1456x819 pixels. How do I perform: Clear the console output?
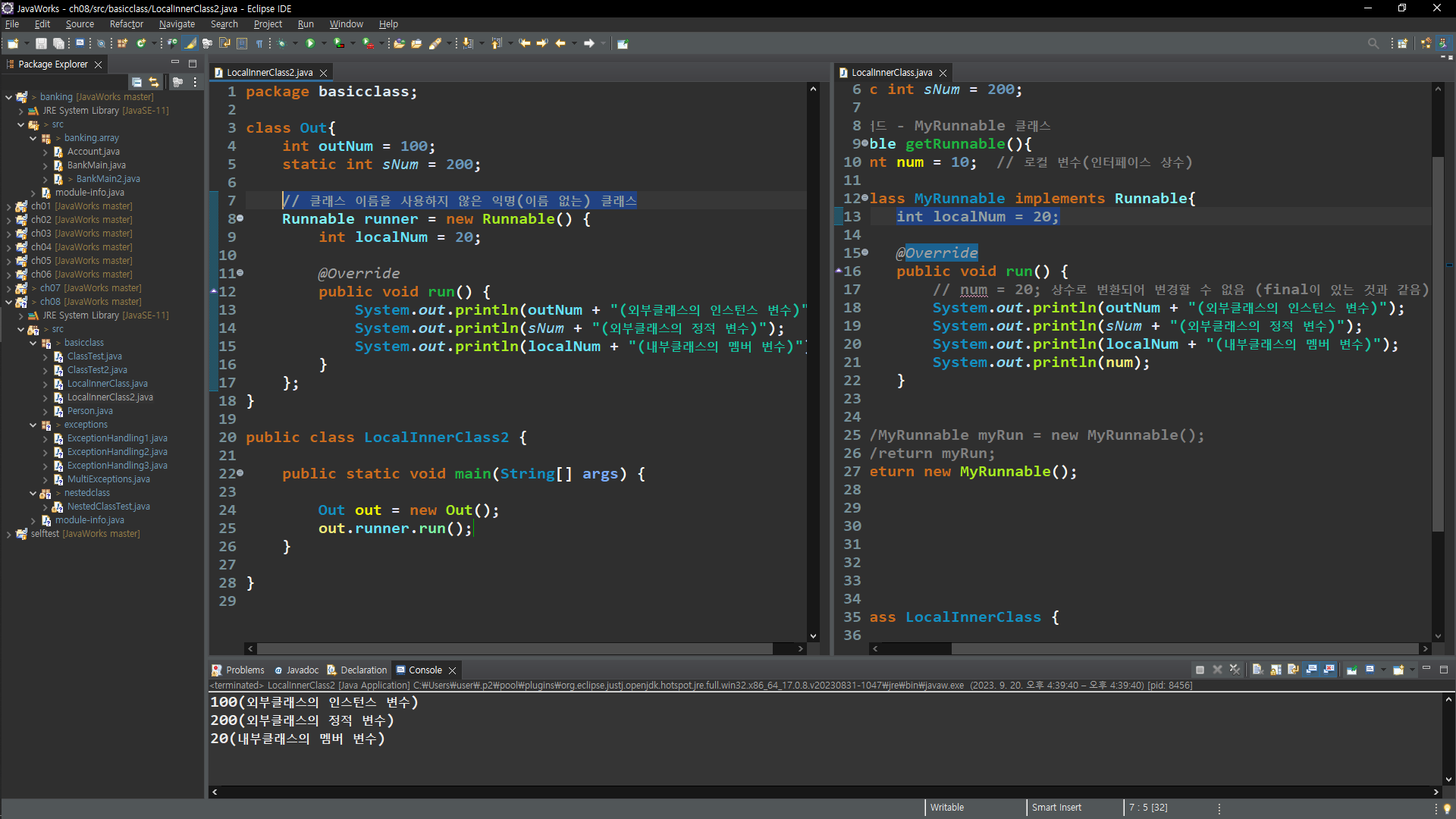(1257, 670)
